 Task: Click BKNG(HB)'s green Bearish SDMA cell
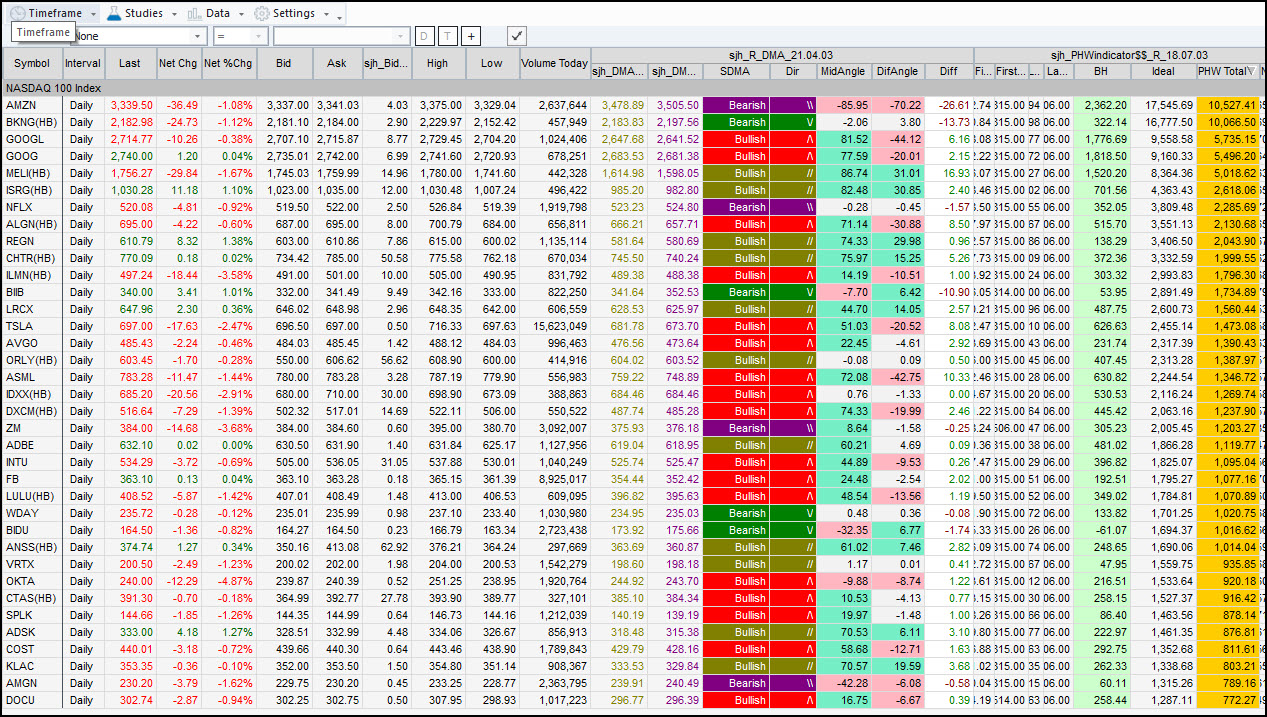click(x=736, y=122)
